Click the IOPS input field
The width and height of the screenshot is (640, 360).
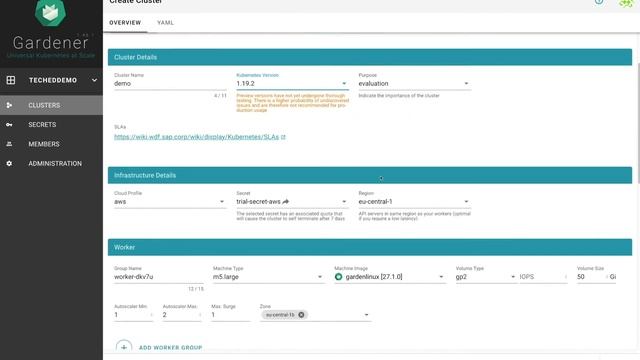pyautogui.click(x=543, y=277)
